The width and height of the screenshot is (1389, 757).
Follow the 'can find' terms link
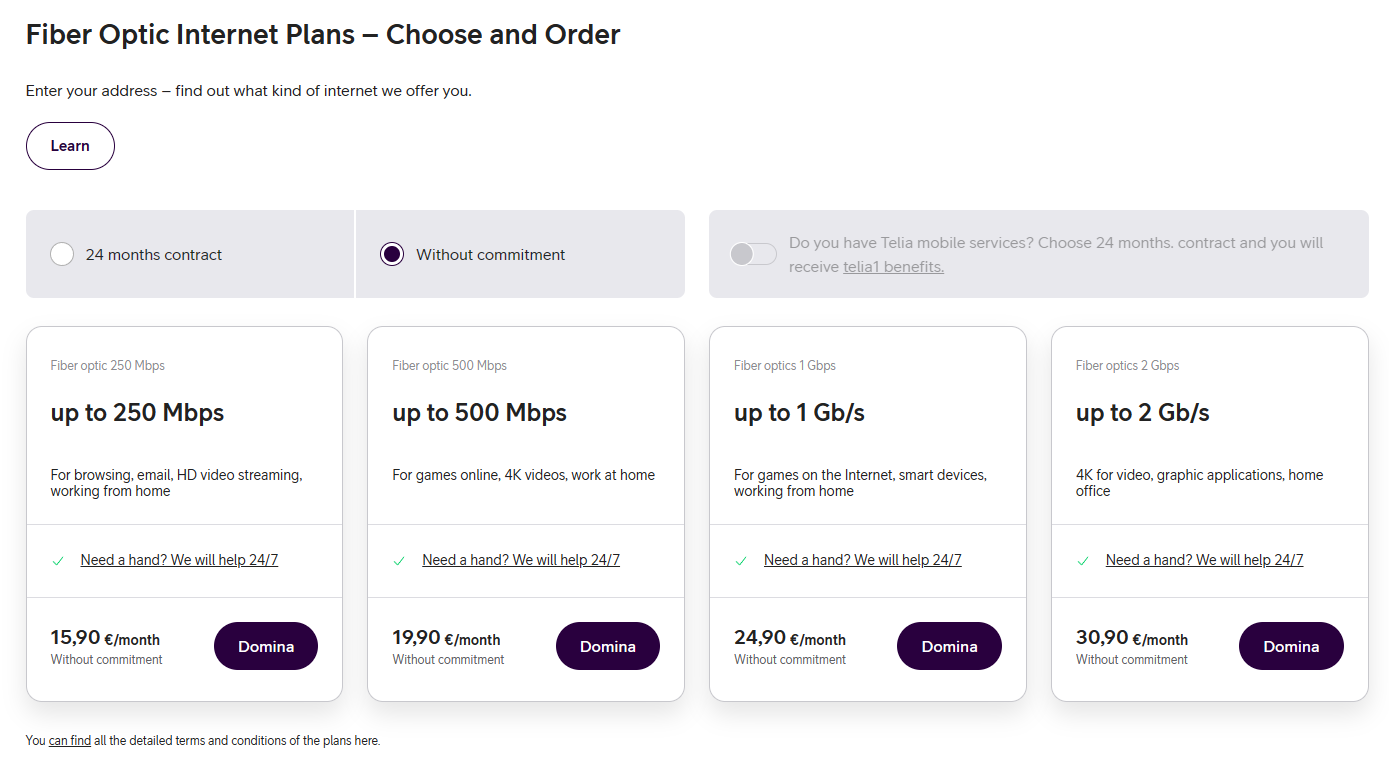pos(70,741)
